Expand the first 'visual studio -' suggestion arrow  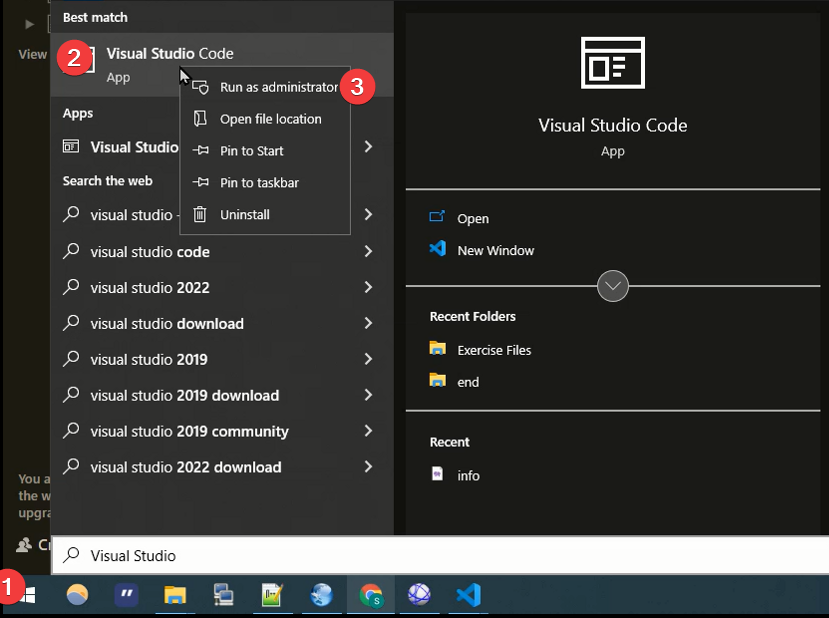pos(369,214)
